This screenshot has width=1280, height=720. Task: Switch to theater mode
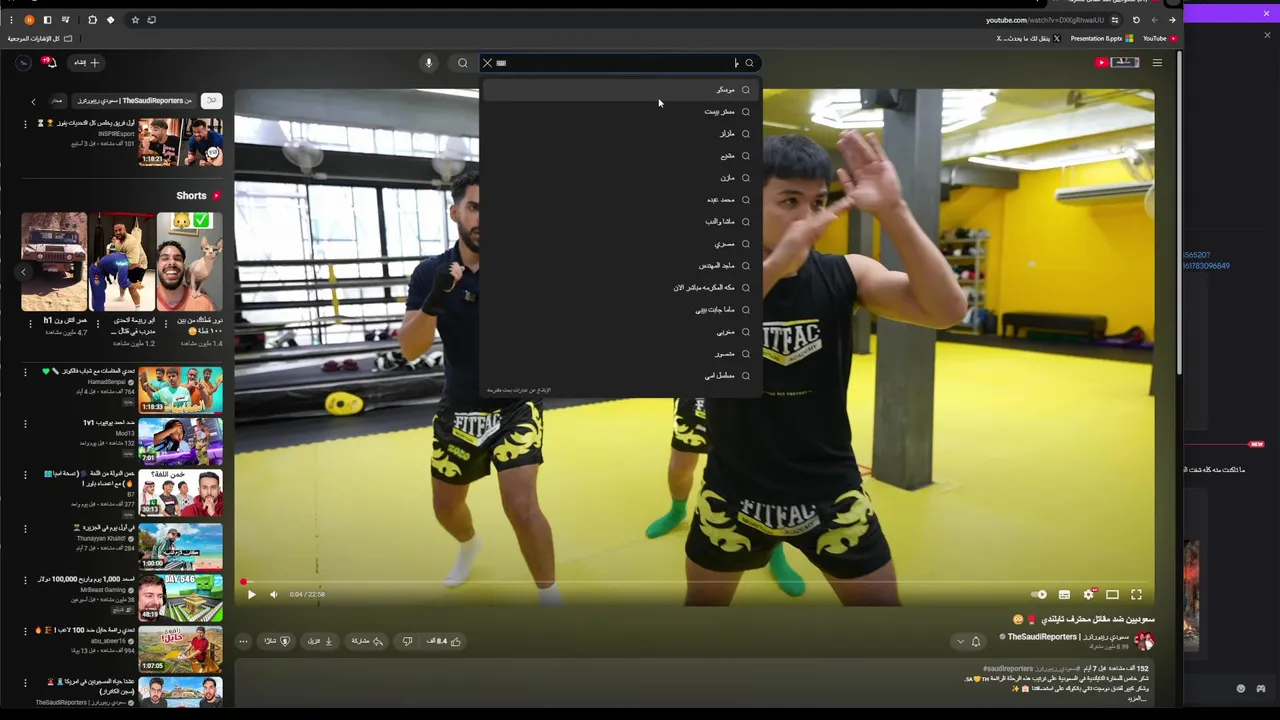pos(1112,594)
